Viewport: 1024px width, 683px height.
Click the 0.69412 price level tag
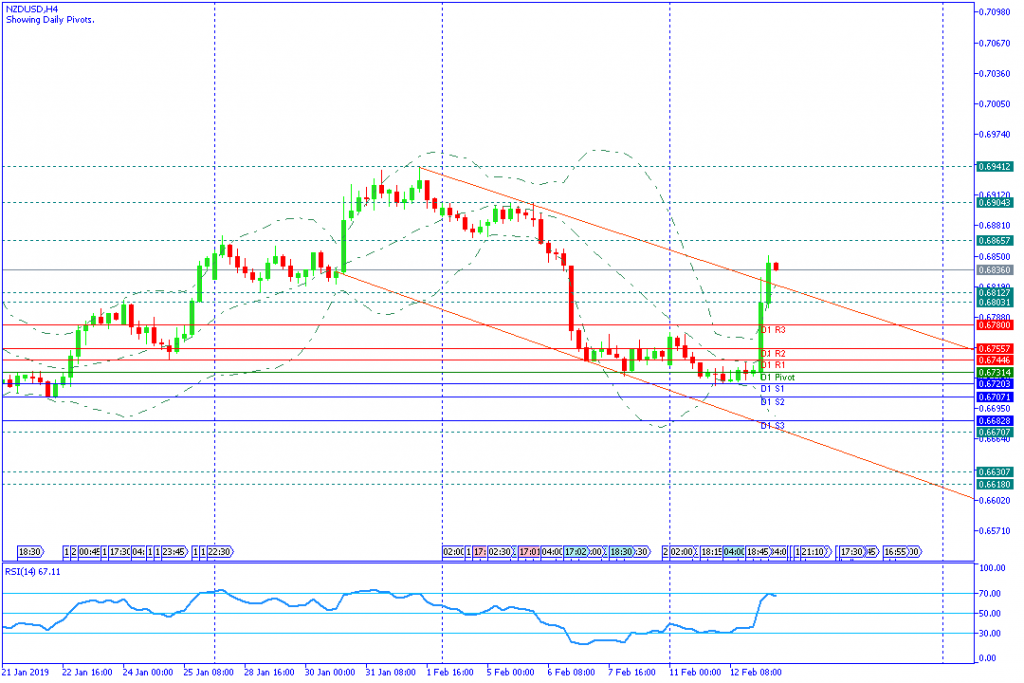[x=993, y=167]
